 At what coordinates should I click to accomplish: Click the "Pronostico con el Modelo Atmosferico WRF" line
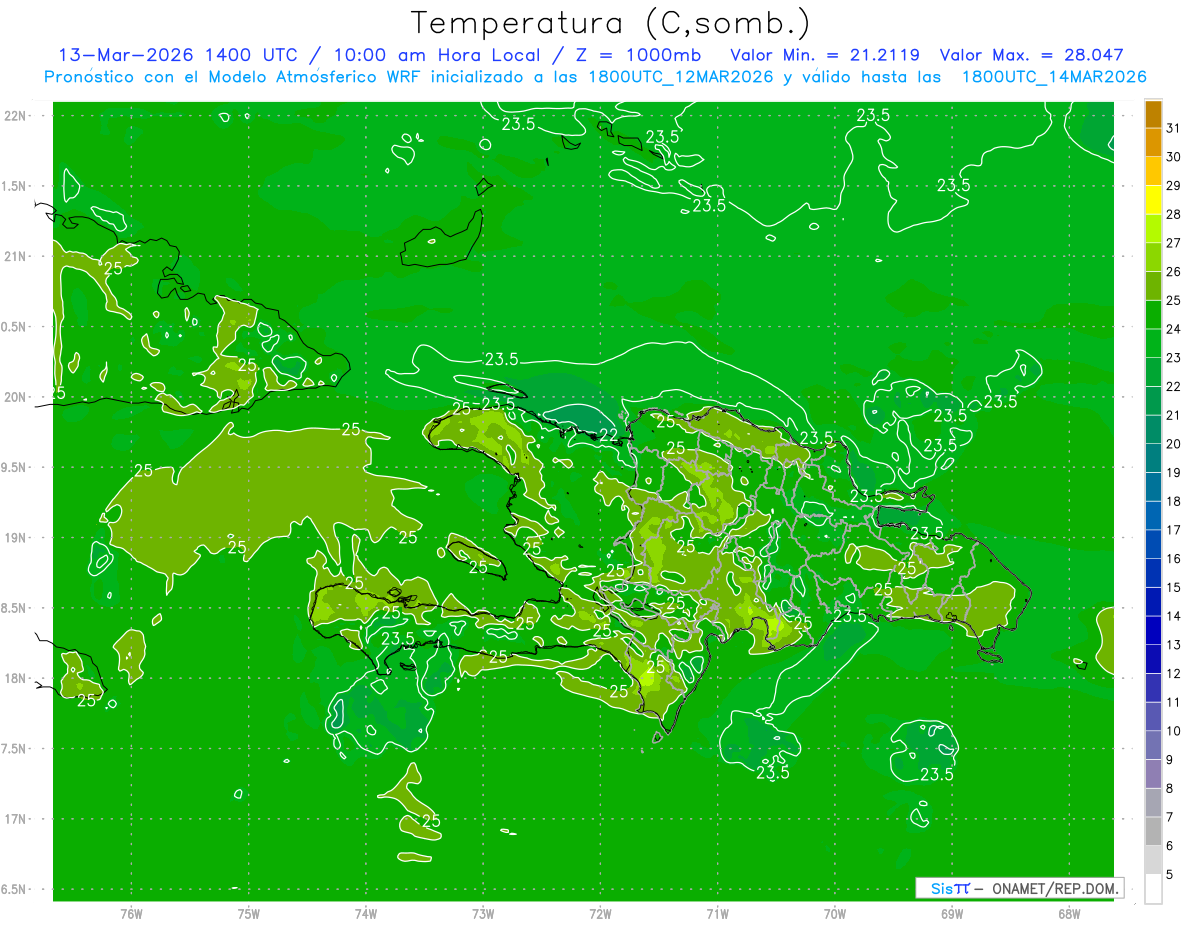(x=237, y=76)
